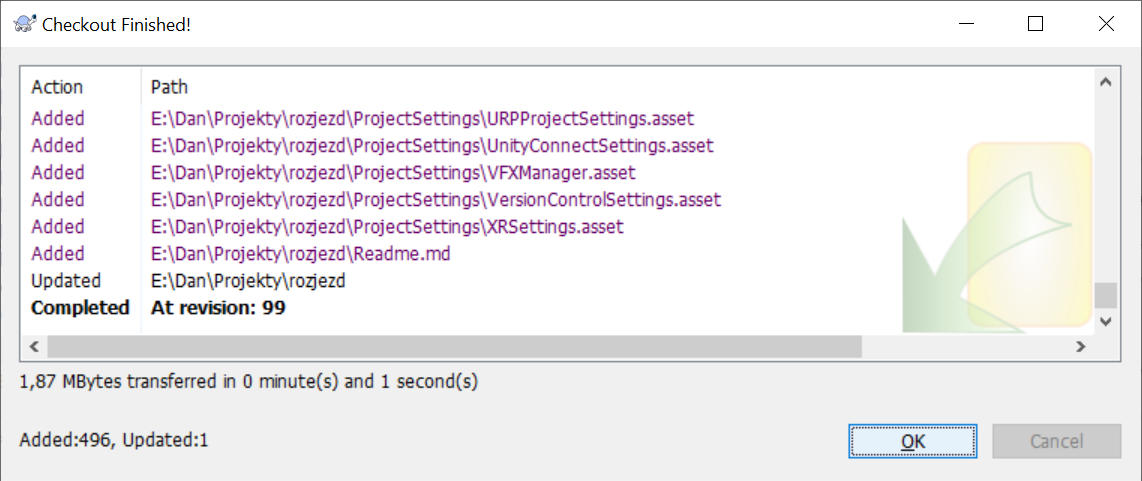1142x481 pixels.
Task: Click the horizontal scrollbar thumb
Action: [453, 346]
